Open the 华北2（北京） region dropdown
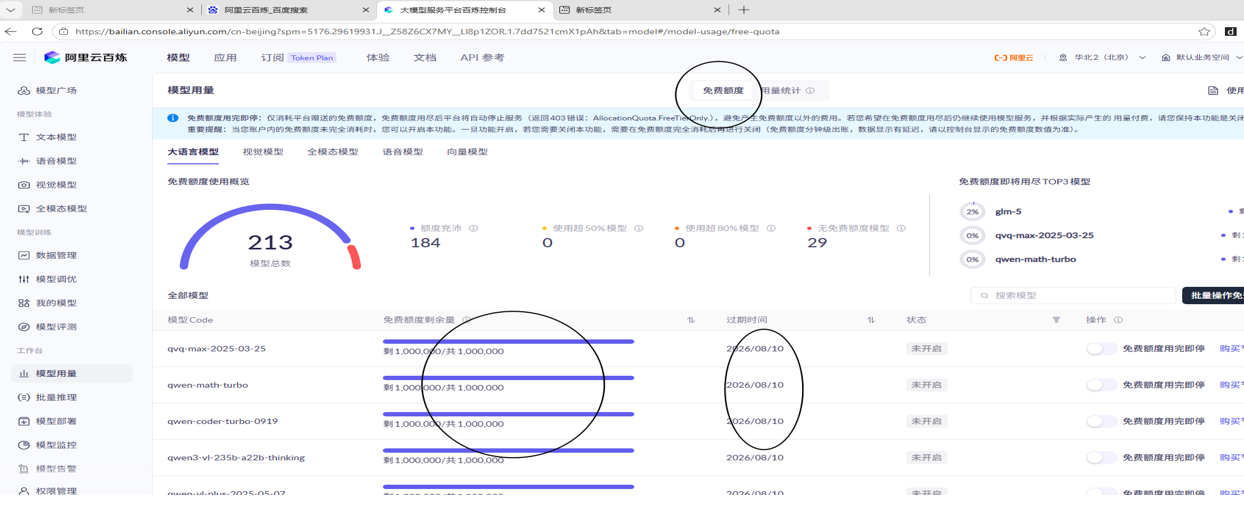This screenshot has height=509, width=1244. point(1102,58)
